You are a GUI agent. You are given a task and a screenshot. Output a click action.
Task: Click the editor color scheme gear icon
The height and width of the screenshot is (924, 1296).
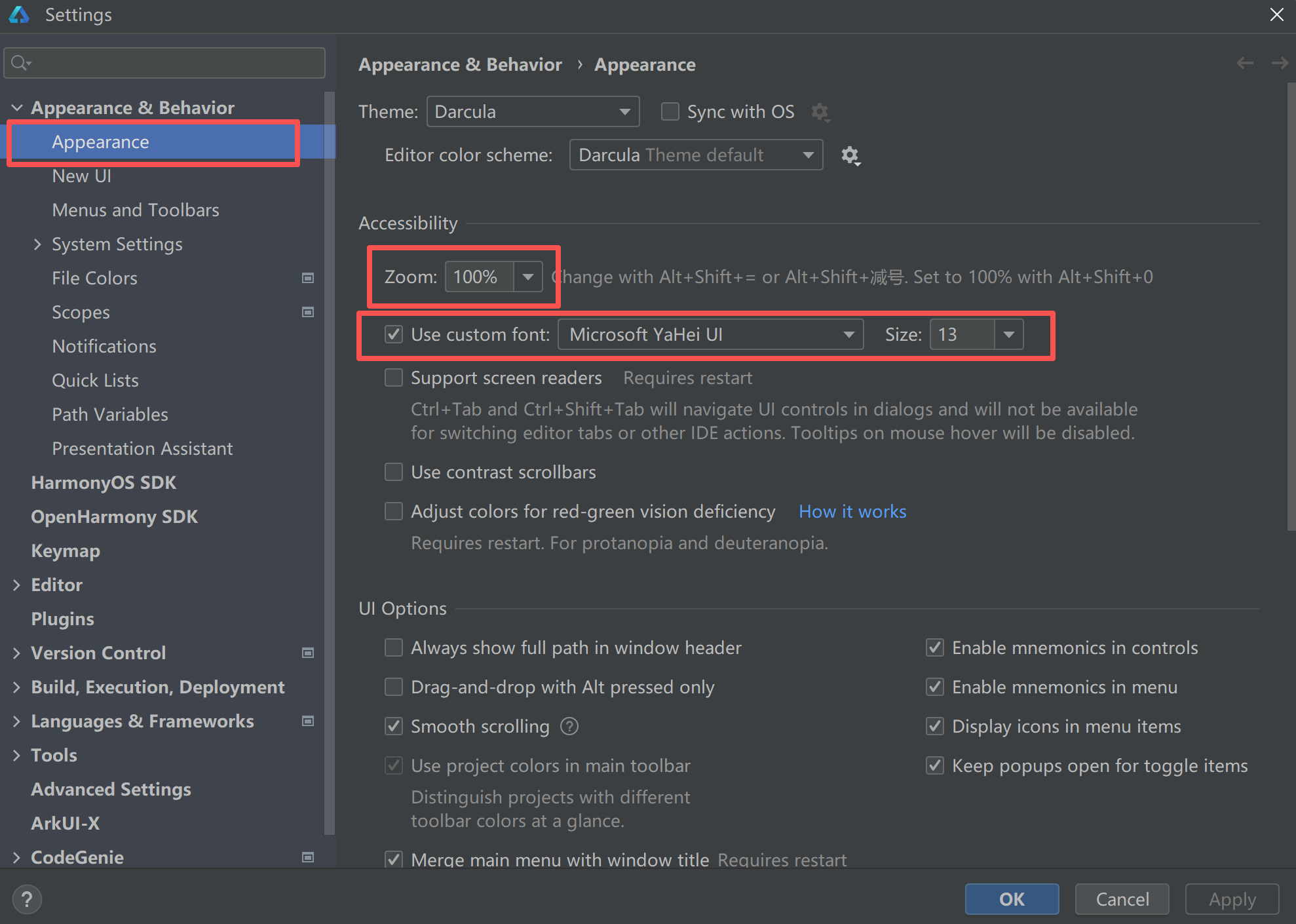click(x=850, y=155)
